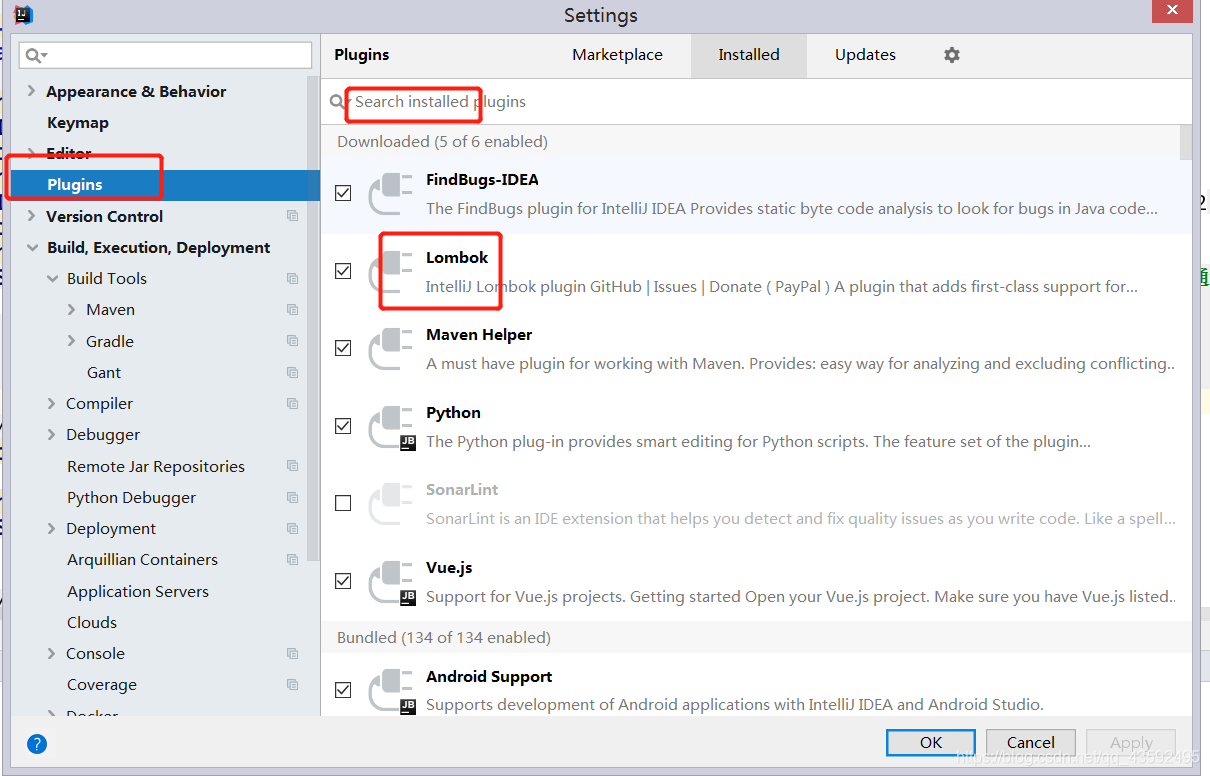This screenshot has width=1210, height=776.
Task: Click the Python plugin icon
Action: pyautogui.click(x=391, y=426)
